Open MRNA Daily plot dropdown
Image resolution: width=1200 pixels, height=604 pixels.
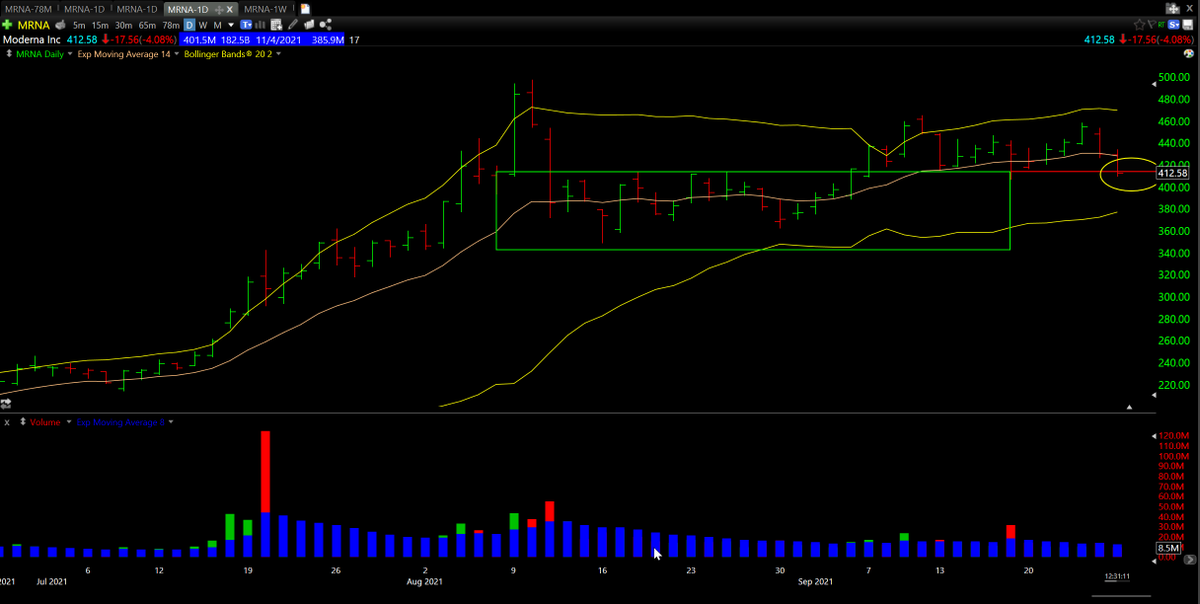[70, 53]
